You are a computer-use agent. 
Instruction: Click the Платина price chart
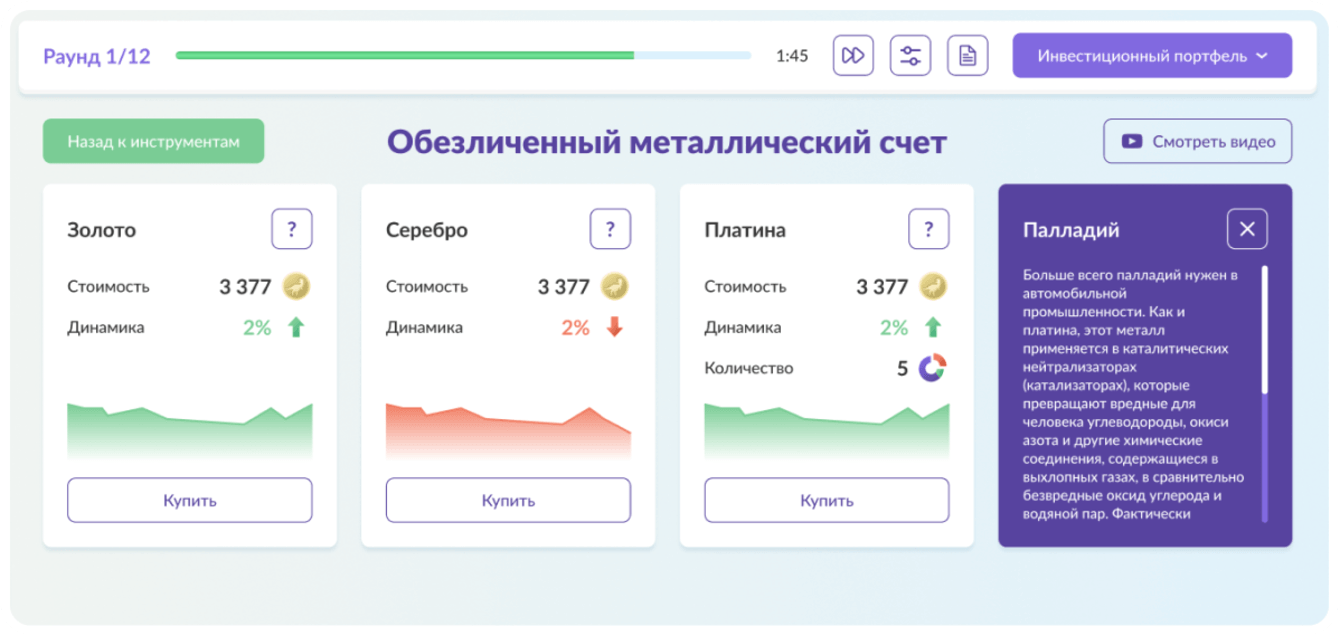(x=827, y=431)
